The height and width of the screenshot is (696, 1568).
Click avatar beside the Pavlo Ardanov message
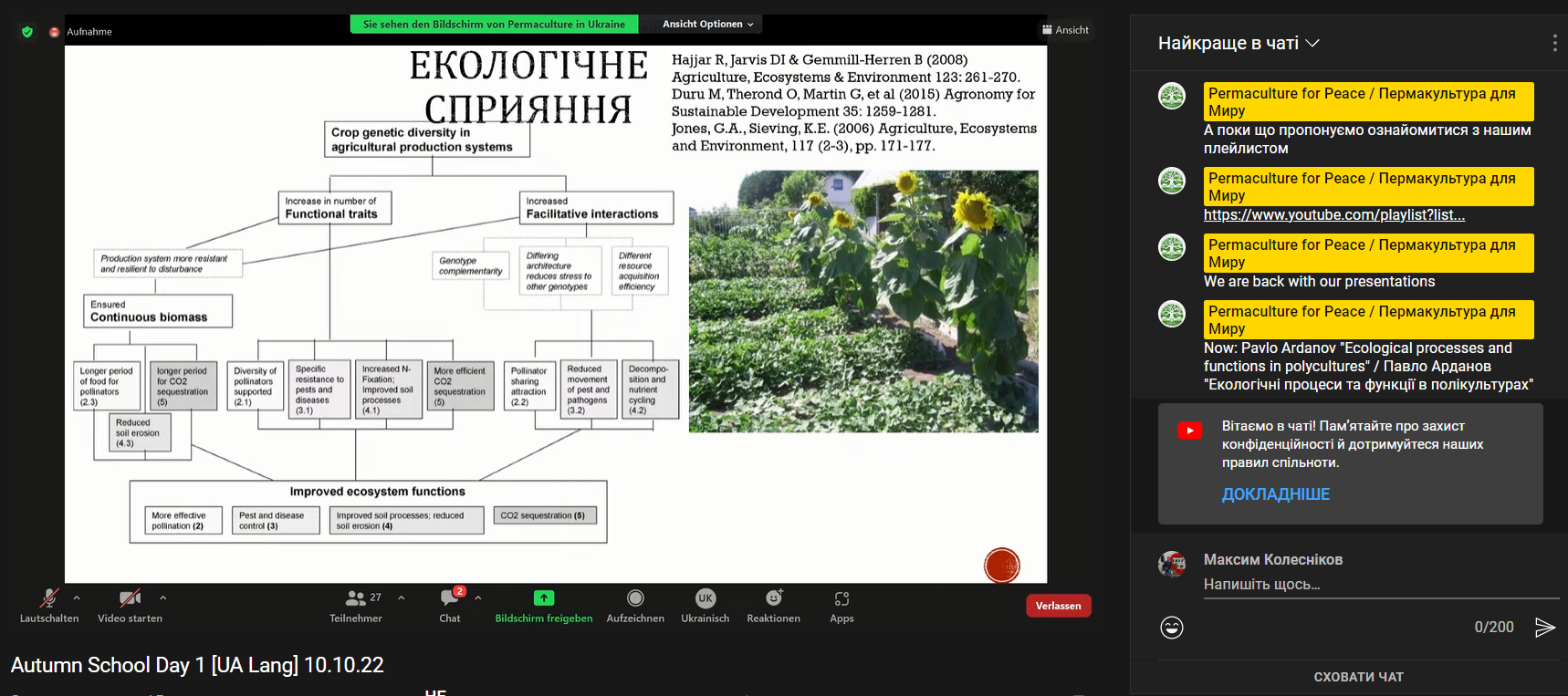1172,314
